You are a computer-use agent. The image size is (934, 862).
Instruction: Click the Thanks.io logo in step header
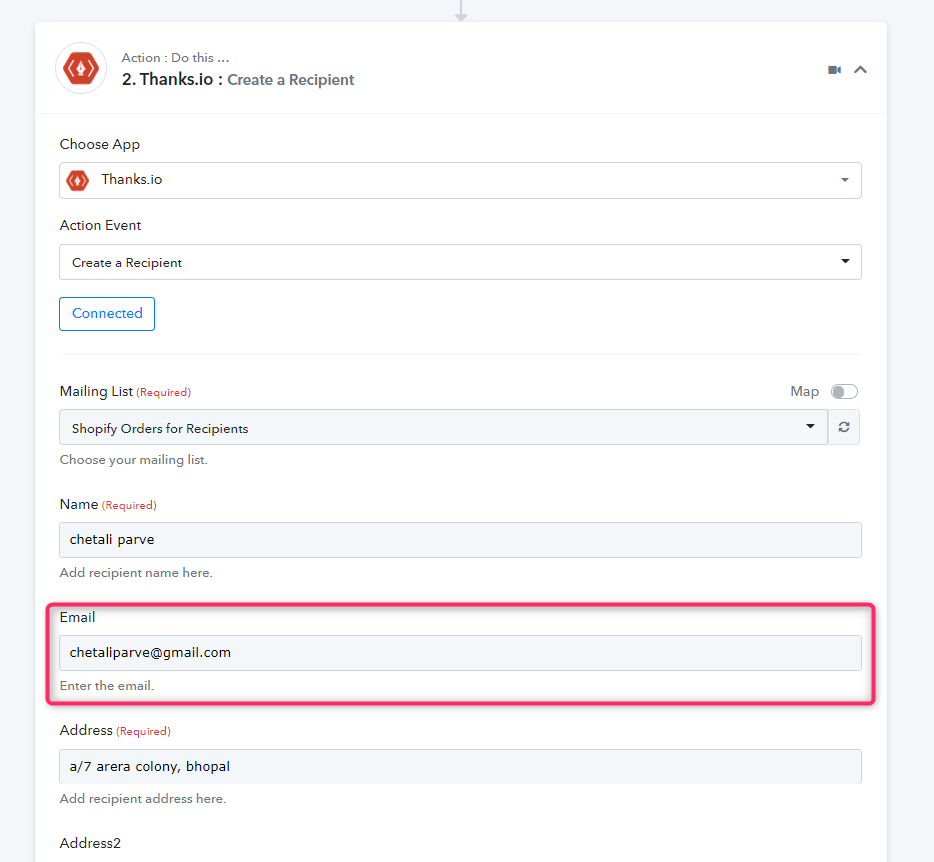click(x=81, y=68)
